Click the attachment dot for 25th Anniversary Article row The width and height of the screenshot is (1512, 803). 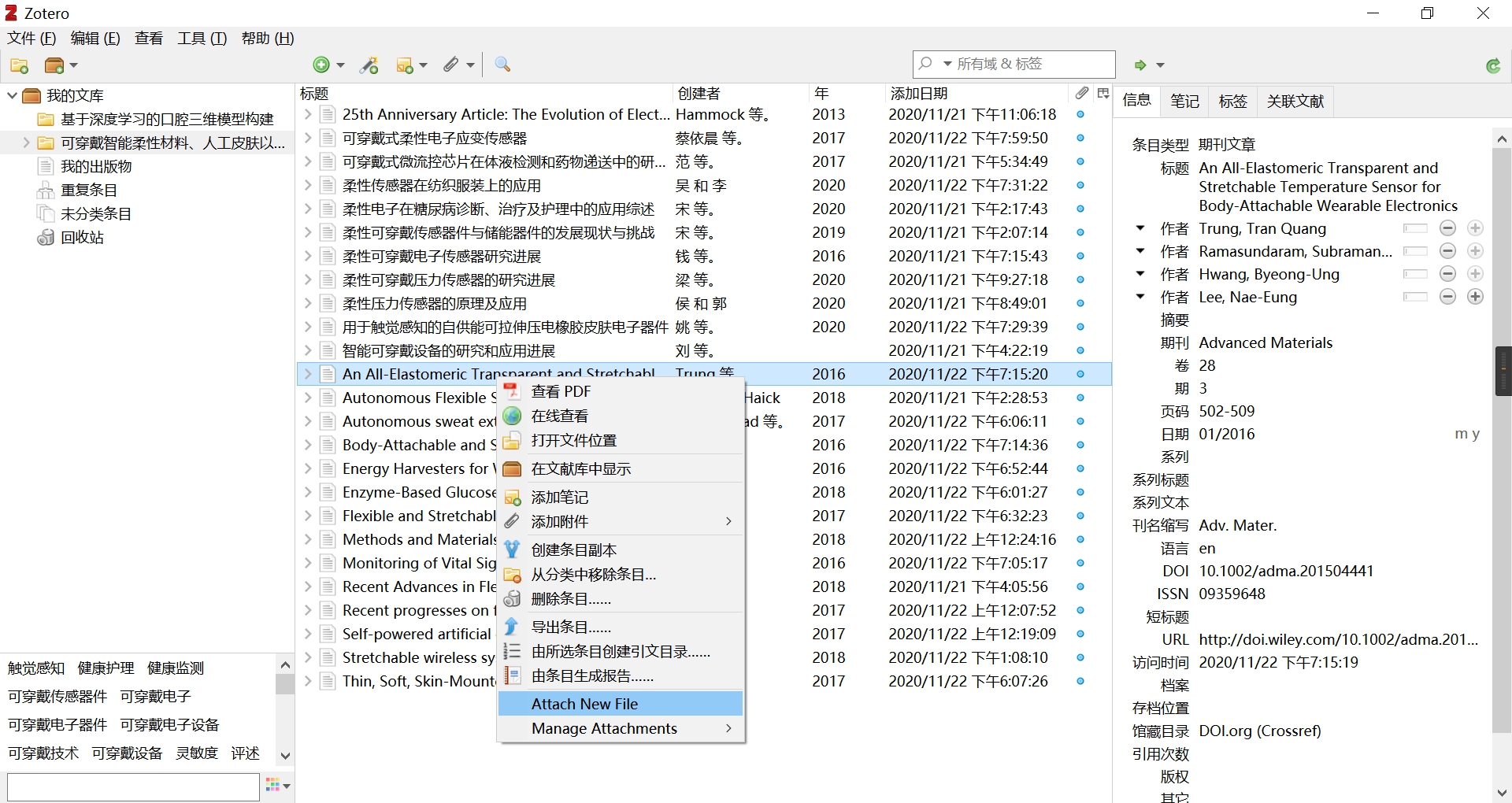point(1080,114)
